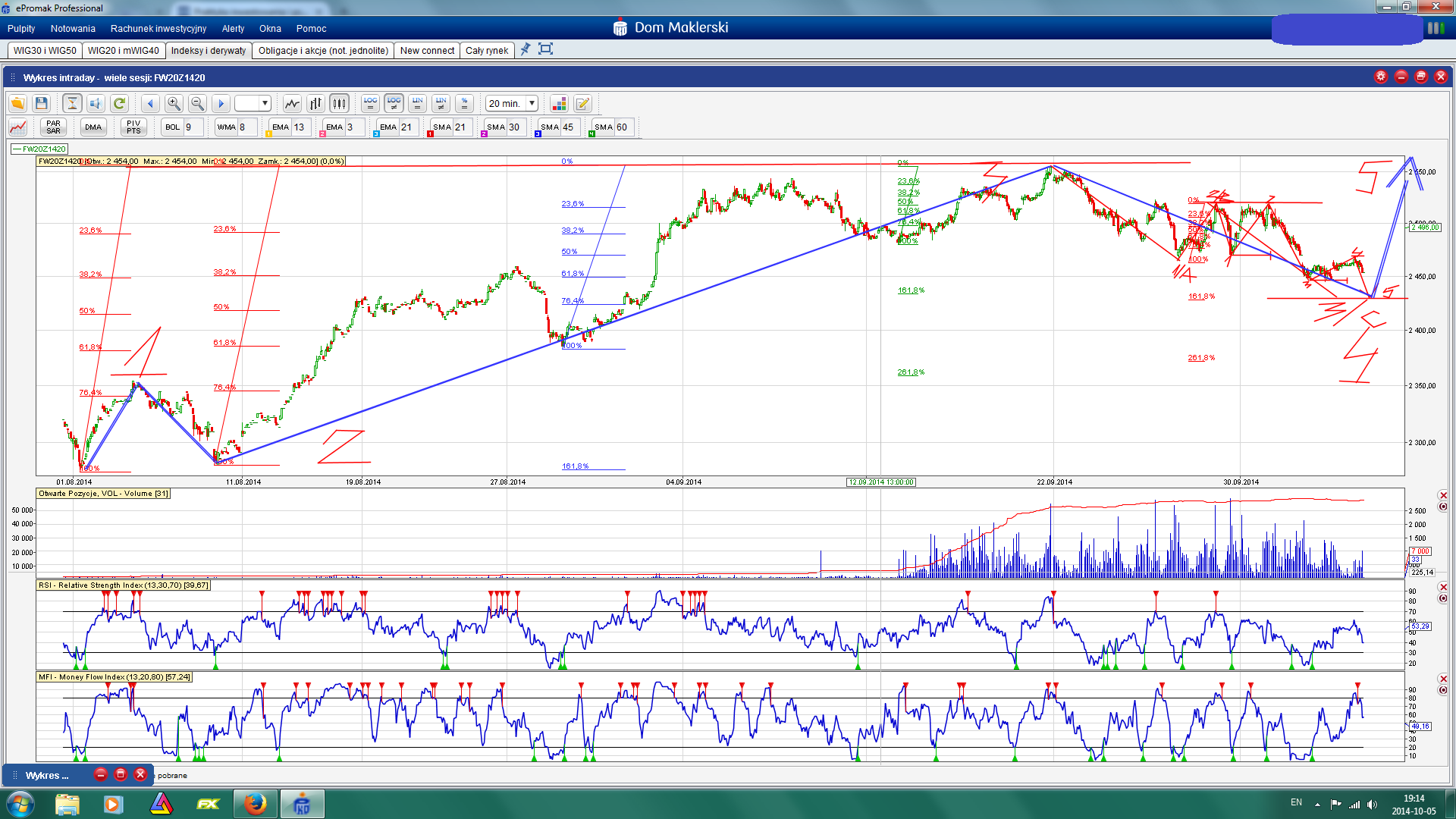Expand the empty combo box near zoom
1456x819 pixels.
click(x=265, y=104)
